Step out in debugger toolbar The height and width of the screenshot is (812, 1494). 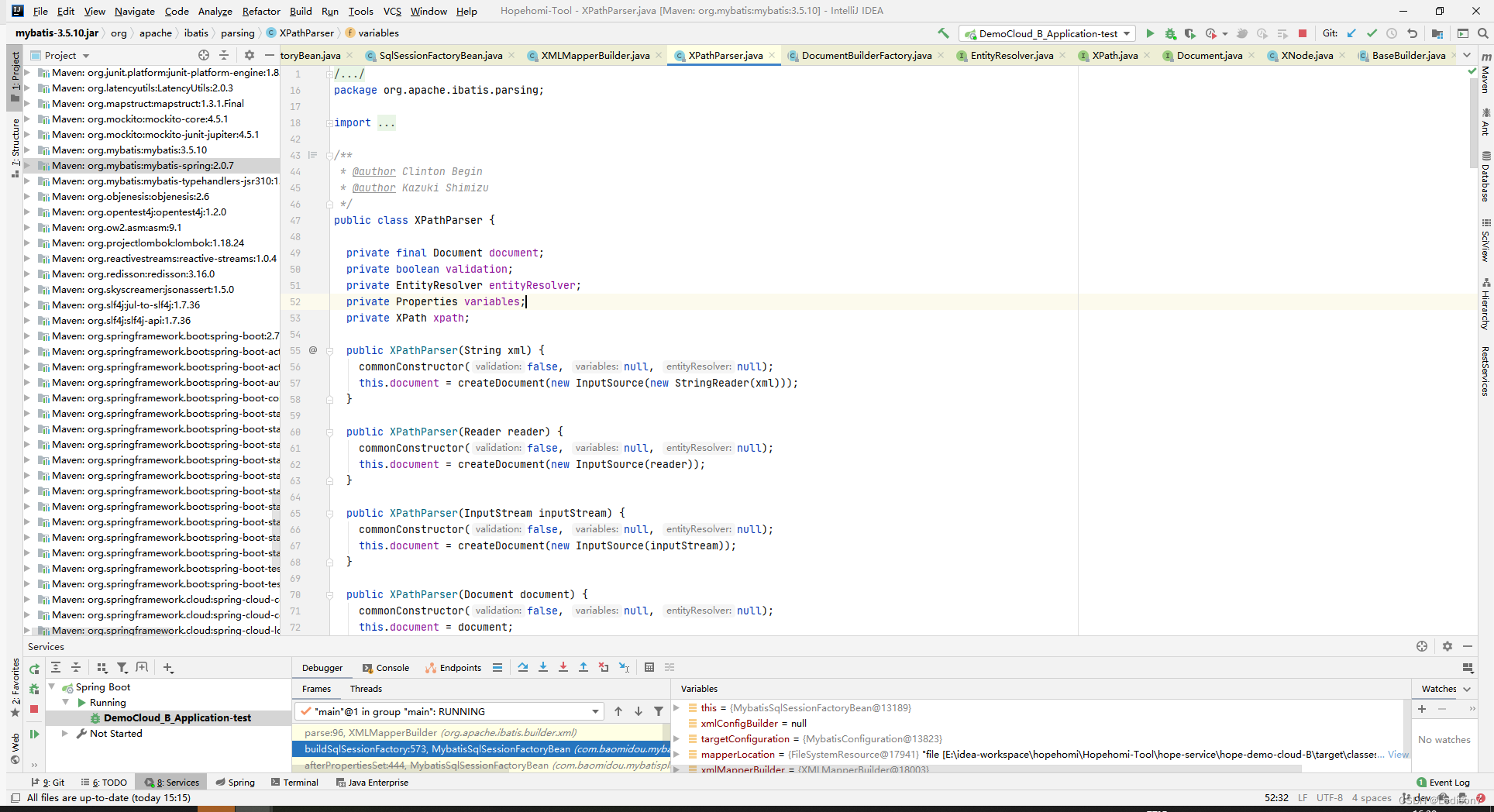(x=583, y=667)
